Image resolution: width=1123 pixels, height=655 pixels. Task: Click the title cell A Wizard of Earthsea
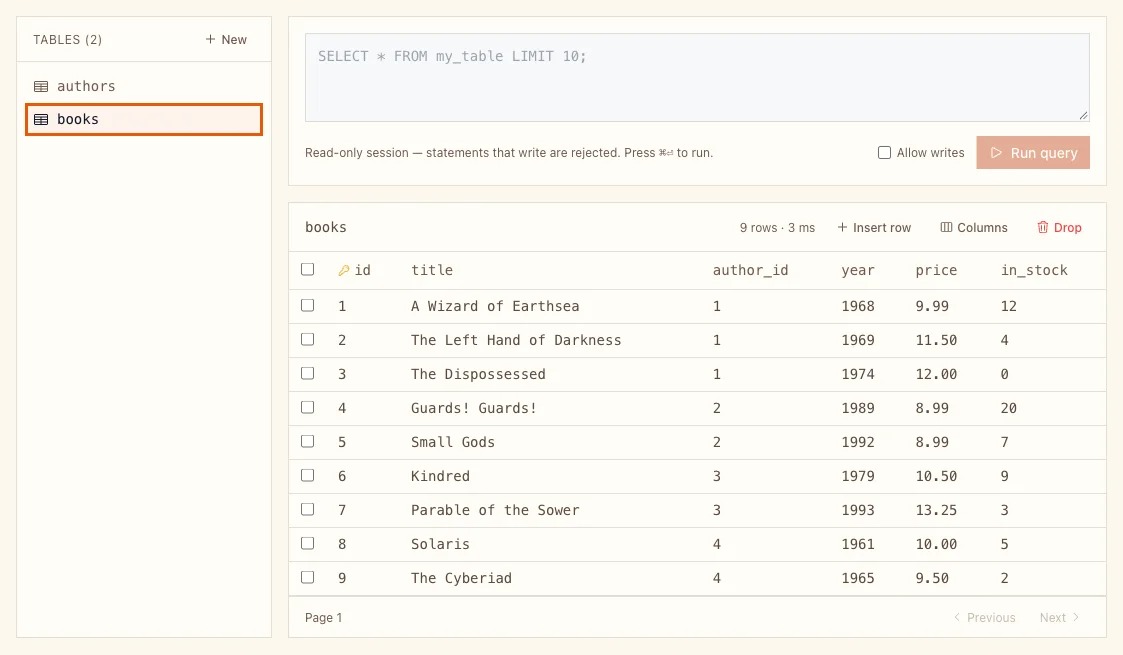point(495,306)
